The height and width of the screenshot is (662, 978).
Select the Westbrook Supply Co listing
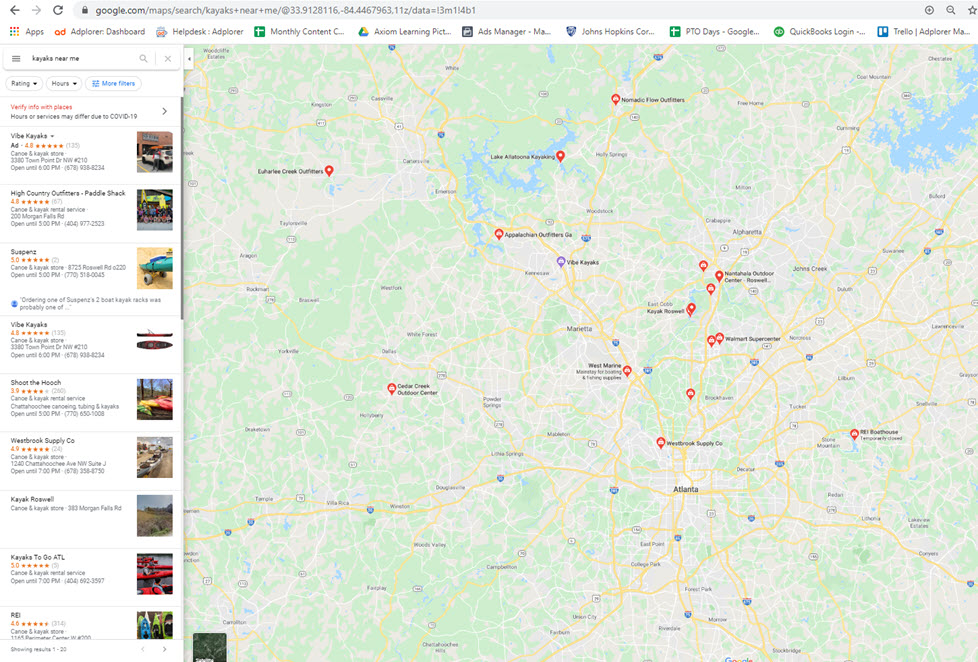42,441
